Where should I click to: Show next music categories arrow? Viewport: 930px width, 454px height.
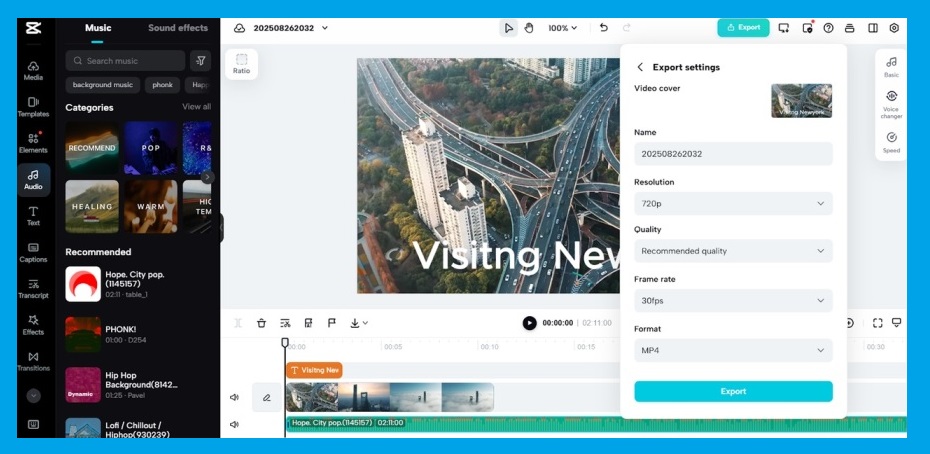pyautogui.click(x=207, y=177)
